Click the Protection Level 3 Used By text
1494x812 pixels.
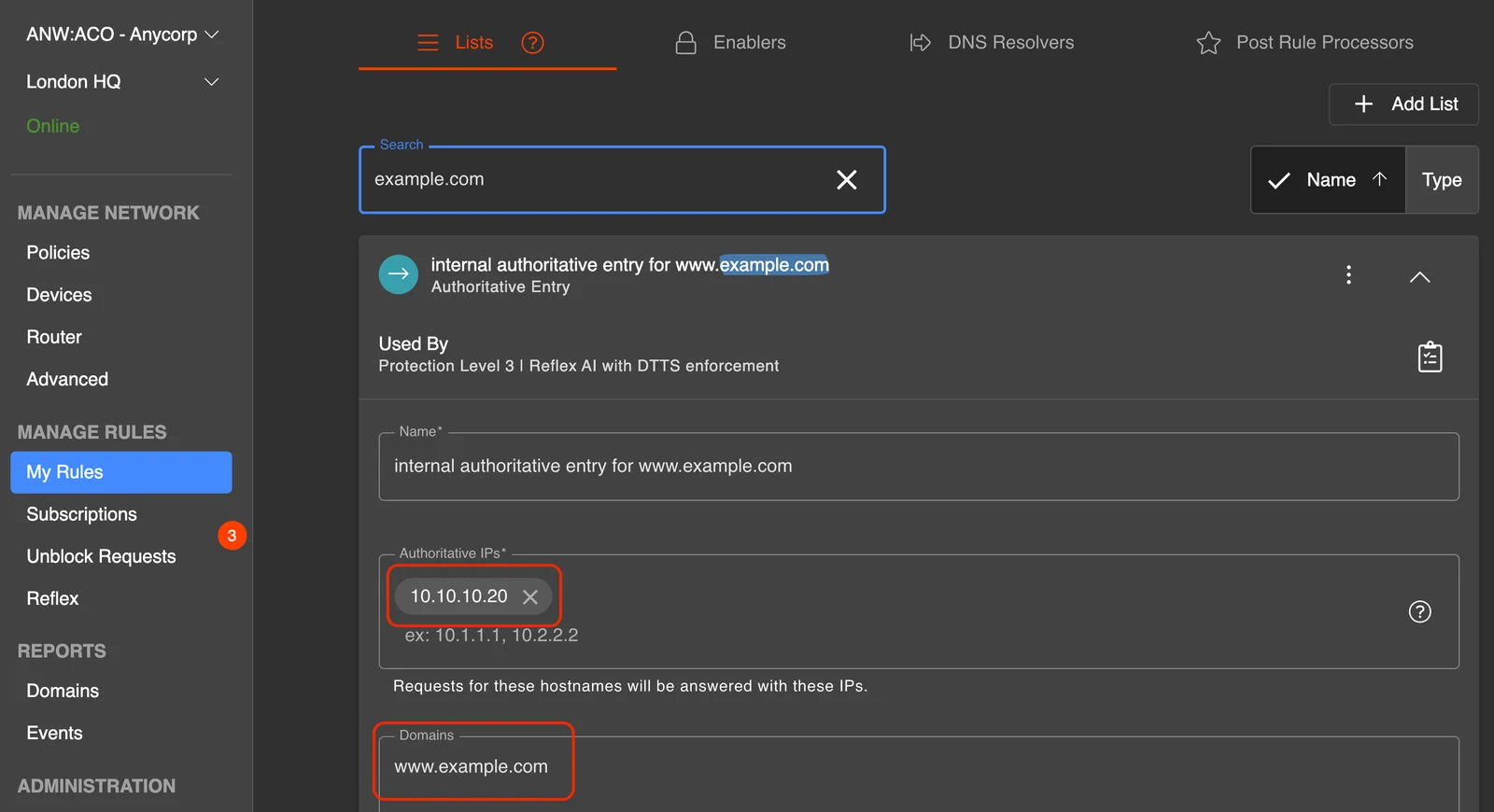[x=578, y=366]
